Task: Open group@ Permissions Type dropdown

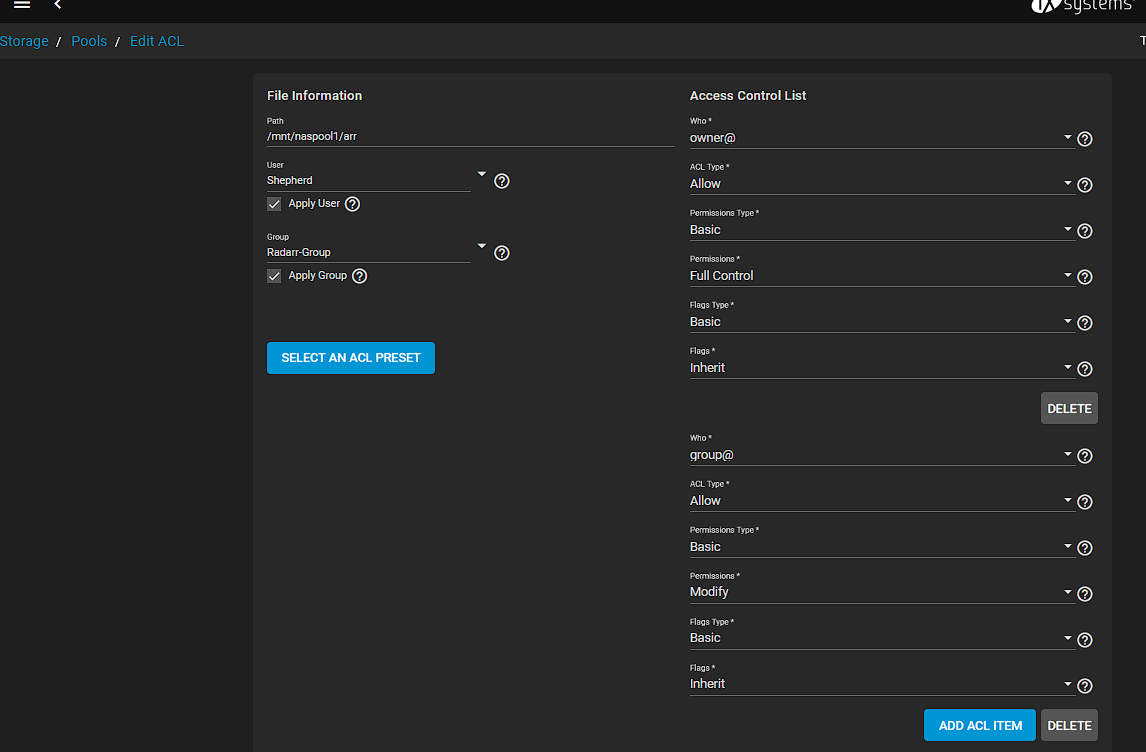Action: click(x=881, y=547)
